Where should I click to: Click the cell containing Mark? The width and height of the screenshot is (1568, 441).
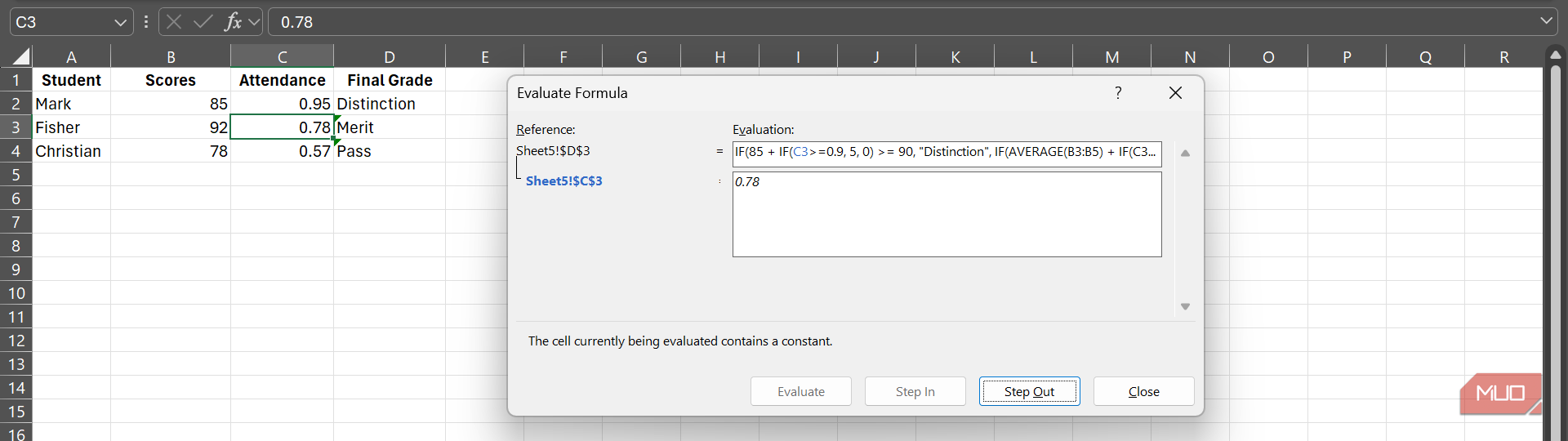point(71,104)
